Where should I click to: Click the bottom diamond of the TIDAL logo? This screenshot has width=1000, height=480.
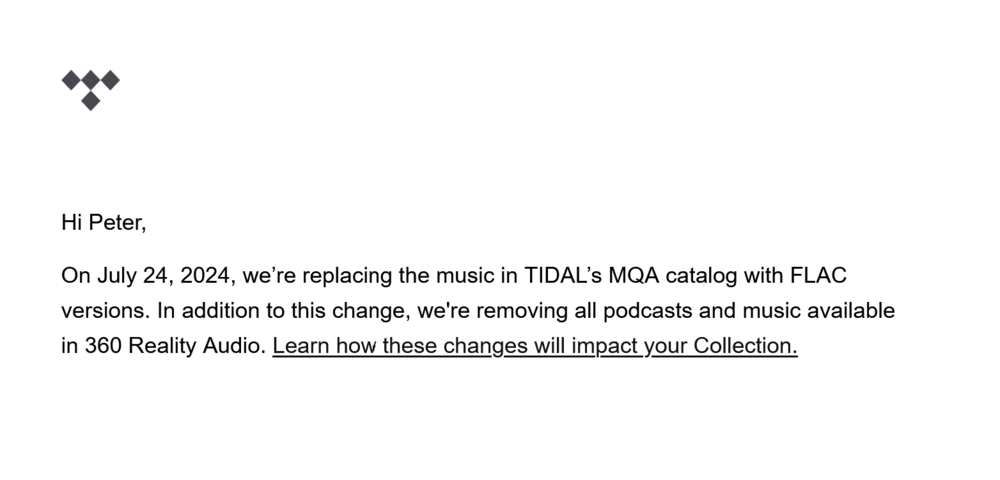pos(90,100)
